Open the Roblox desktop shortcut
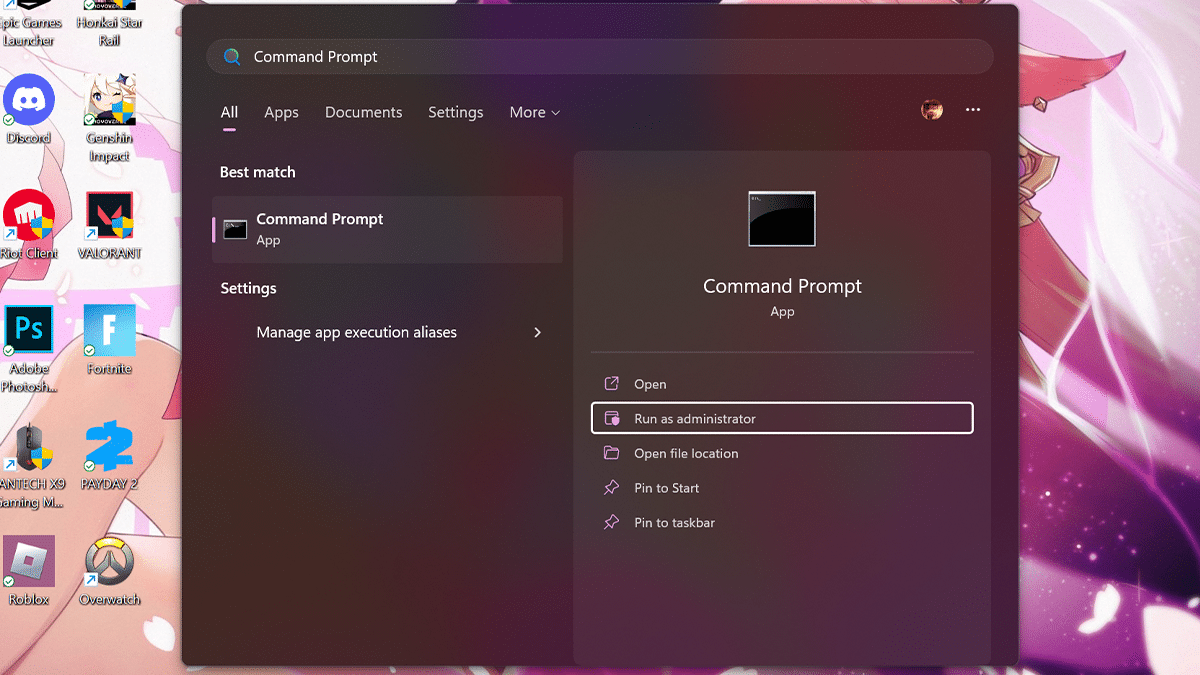 click(29, 562)
